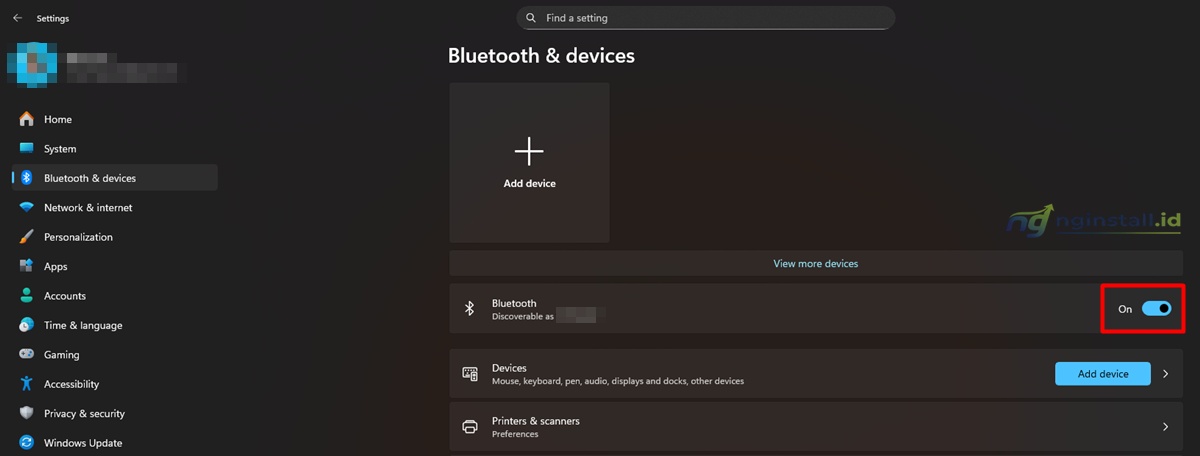Open Accessibility settings
This screenshot has width=1200, height=456.
click(114, 384)
